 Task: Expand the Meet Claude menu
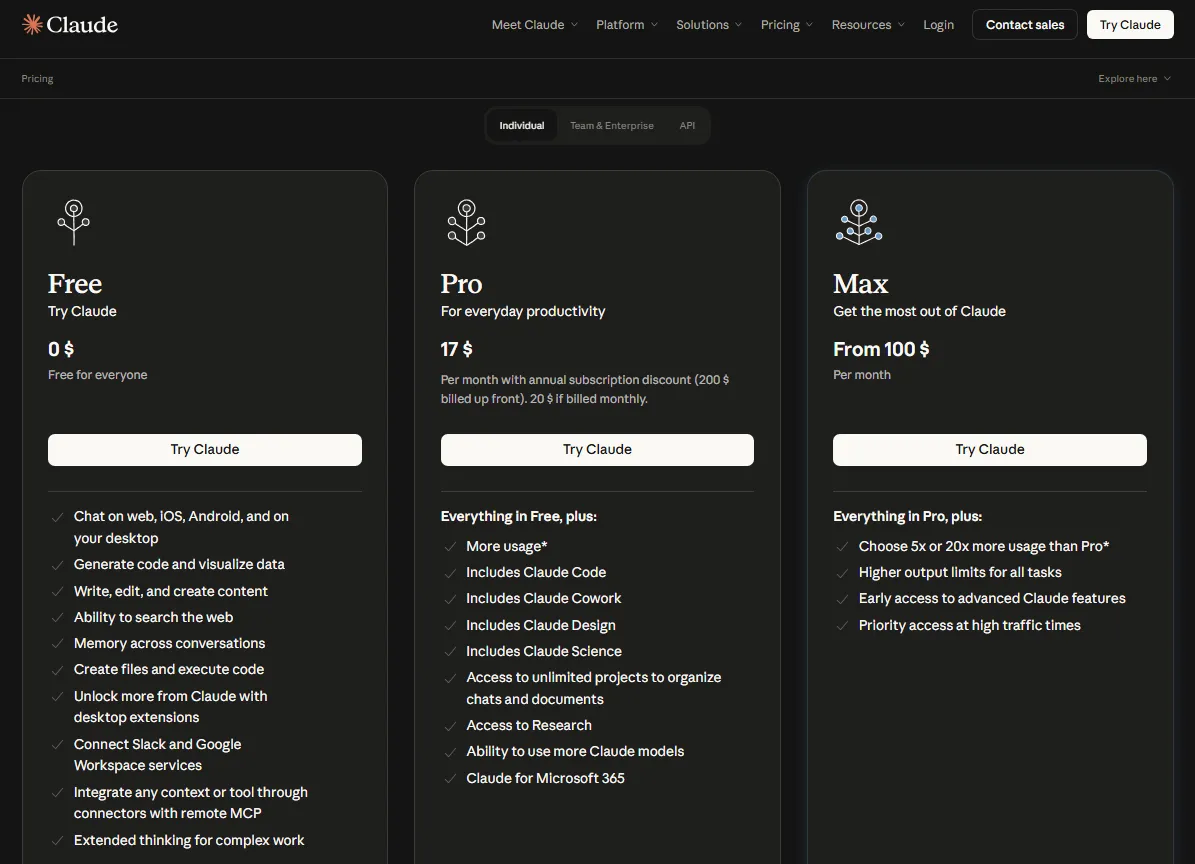click(534, 24)
